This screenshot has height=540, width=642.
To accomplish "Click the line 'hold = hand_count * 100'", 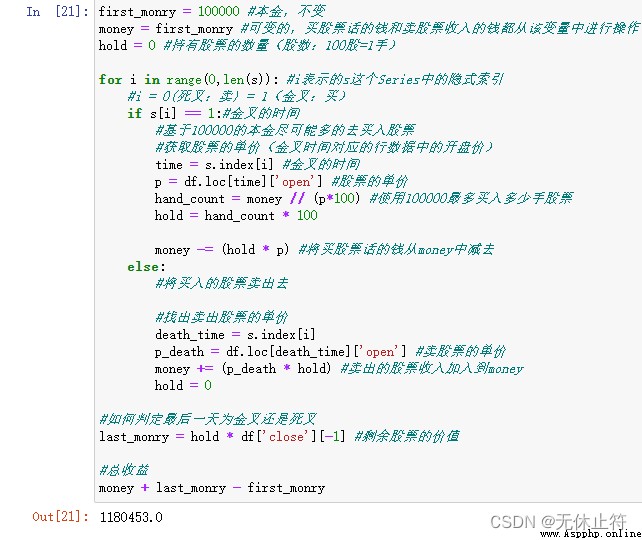I will click(236, 215).
